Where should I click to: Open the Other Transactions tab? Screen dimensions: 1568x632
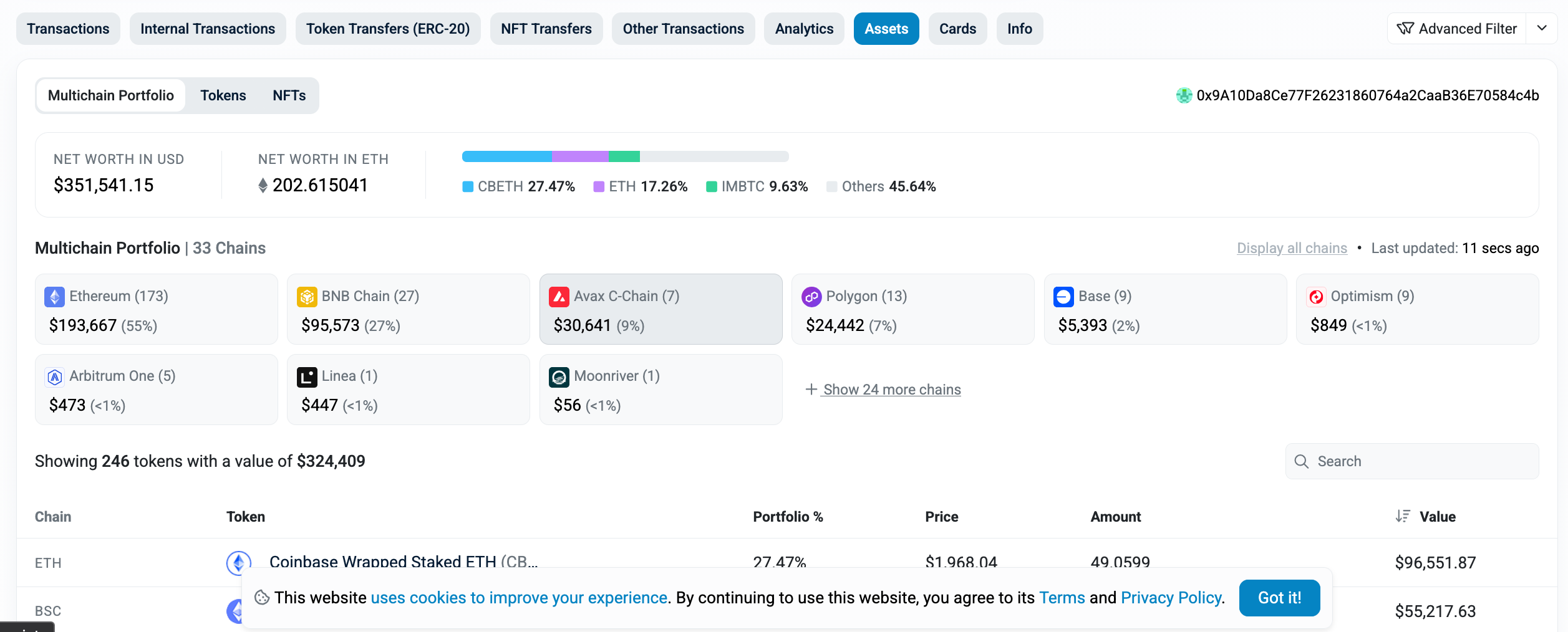click(x=684, y=29)
